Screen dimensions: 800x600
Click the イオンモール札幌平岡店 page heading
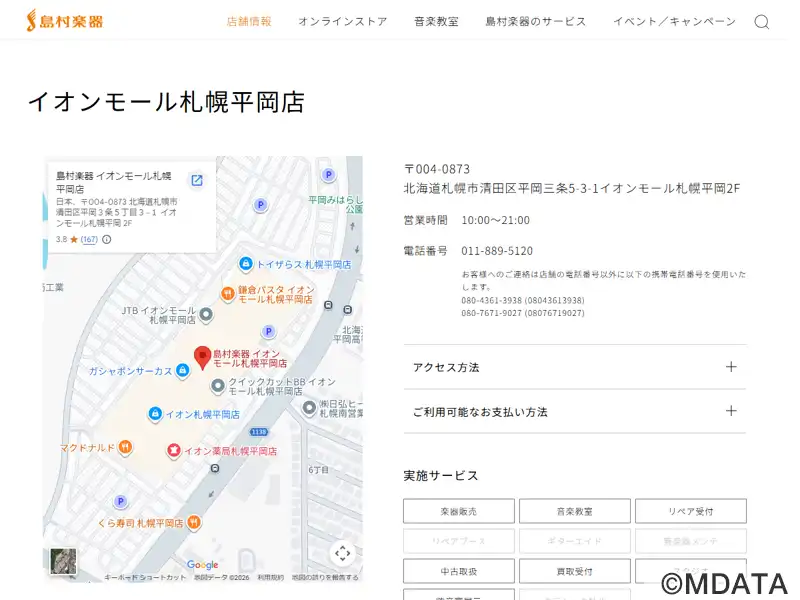click(x=166, y=102)
